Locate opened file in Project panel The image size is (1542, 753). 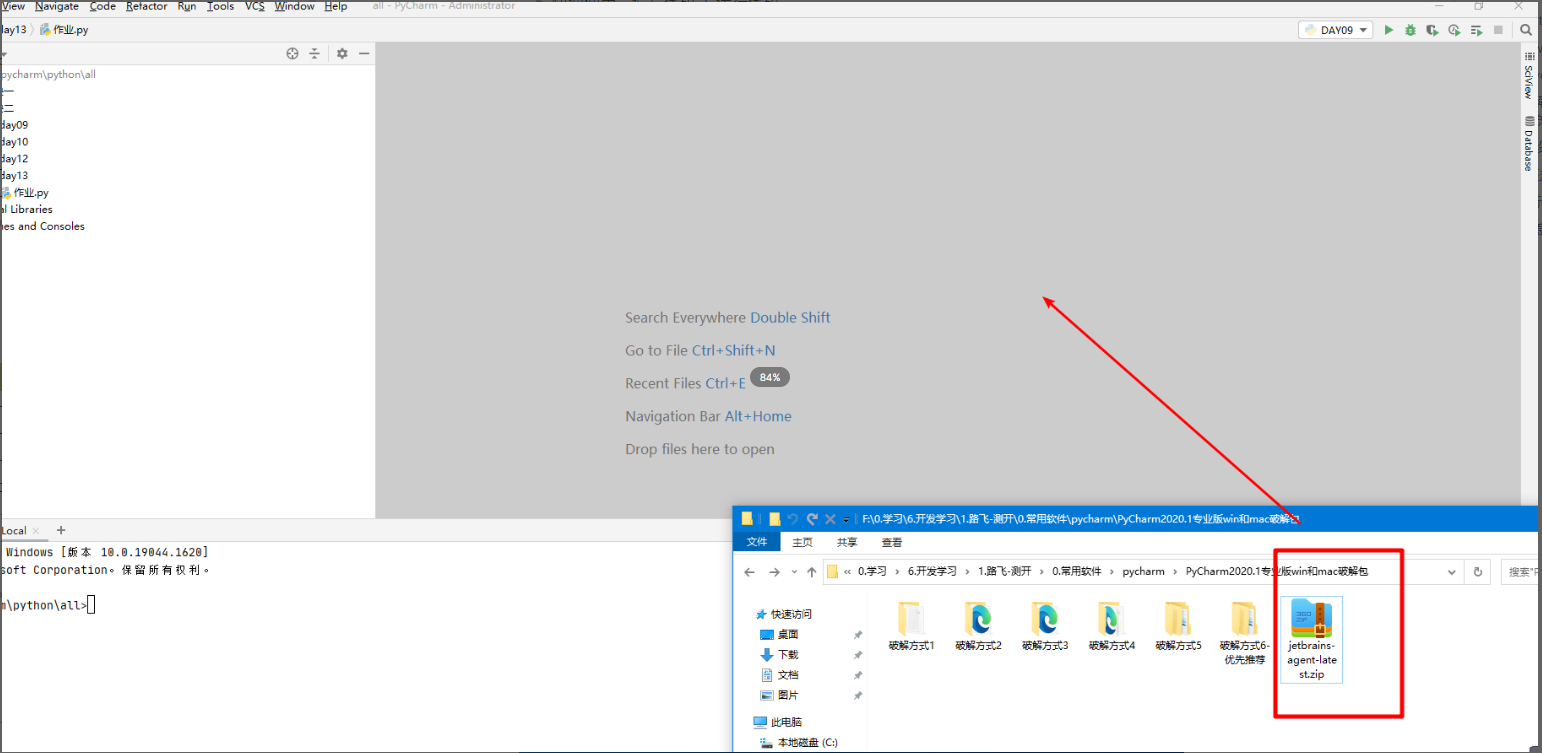pyautogui.click(x=292, y=53)
